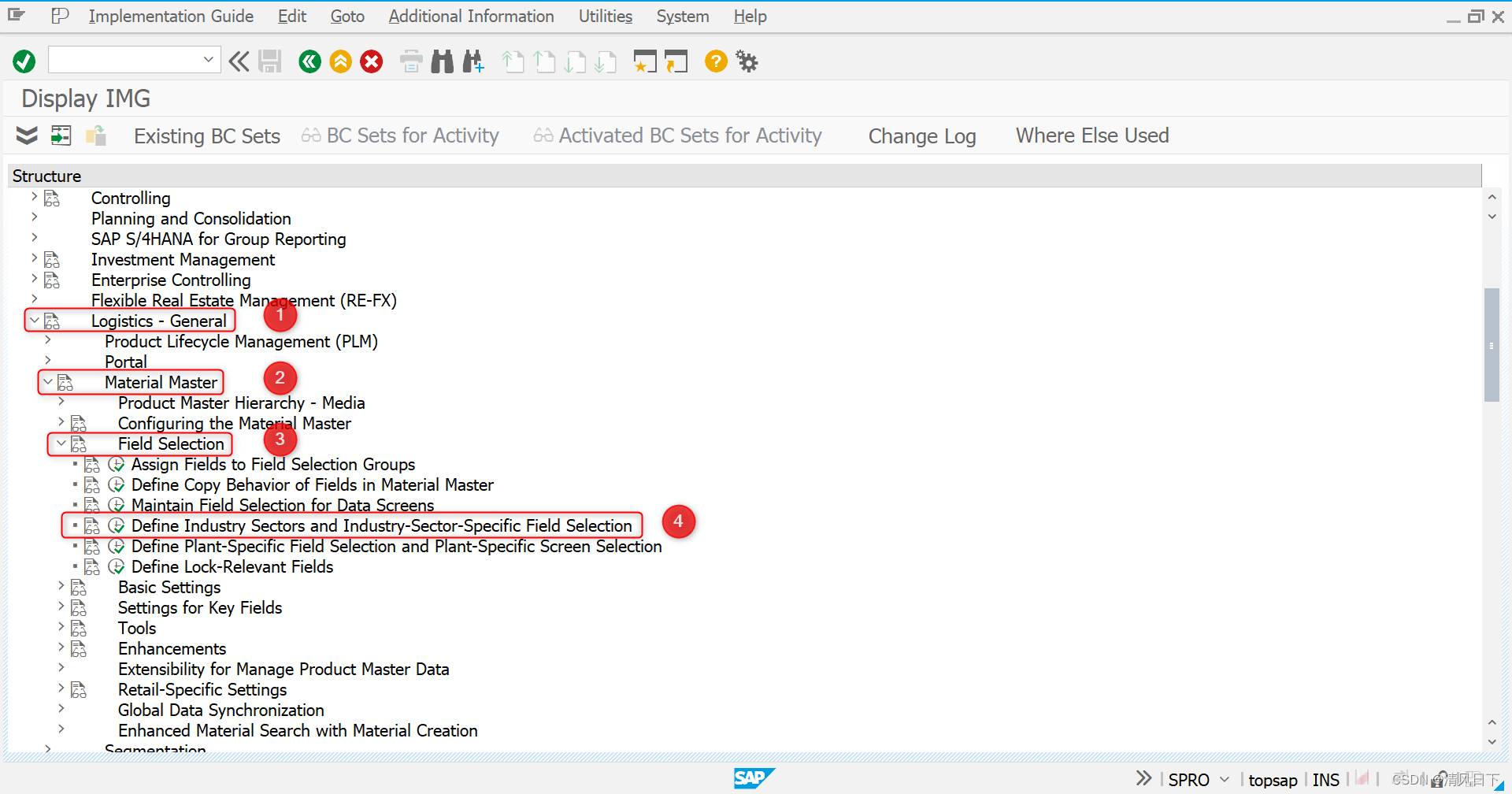Click the tree's vertical scrollbar thumb
Screen dimensions: 1512x794
point(1492,344)
